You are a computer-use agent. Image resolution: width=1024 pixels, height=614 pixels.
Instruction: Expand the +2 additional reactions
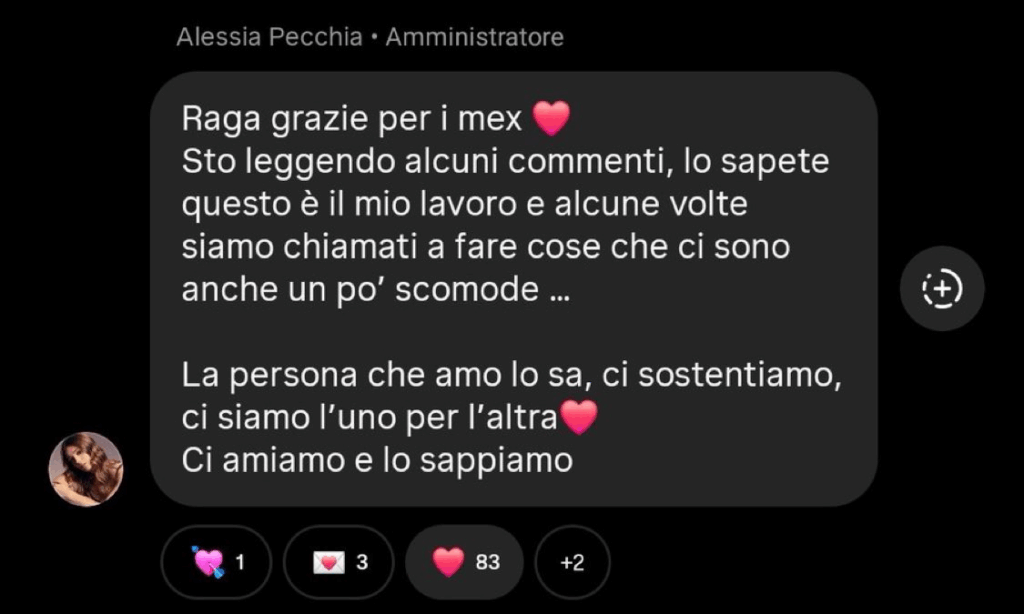(x=572, y=562)
